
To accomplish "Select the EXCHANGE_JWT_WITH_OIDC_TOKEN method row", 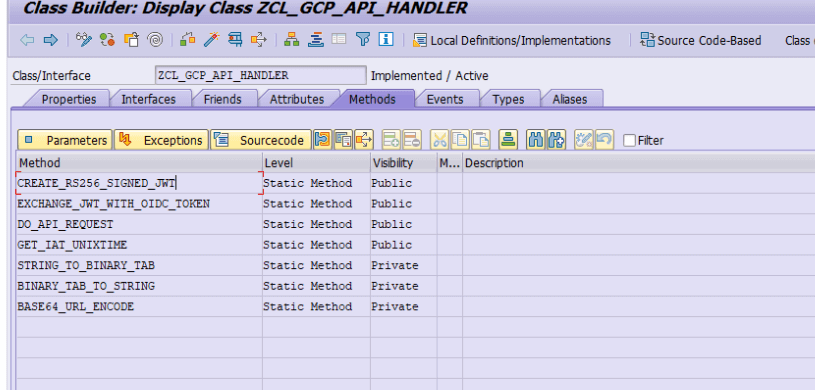I will [139, 204].
